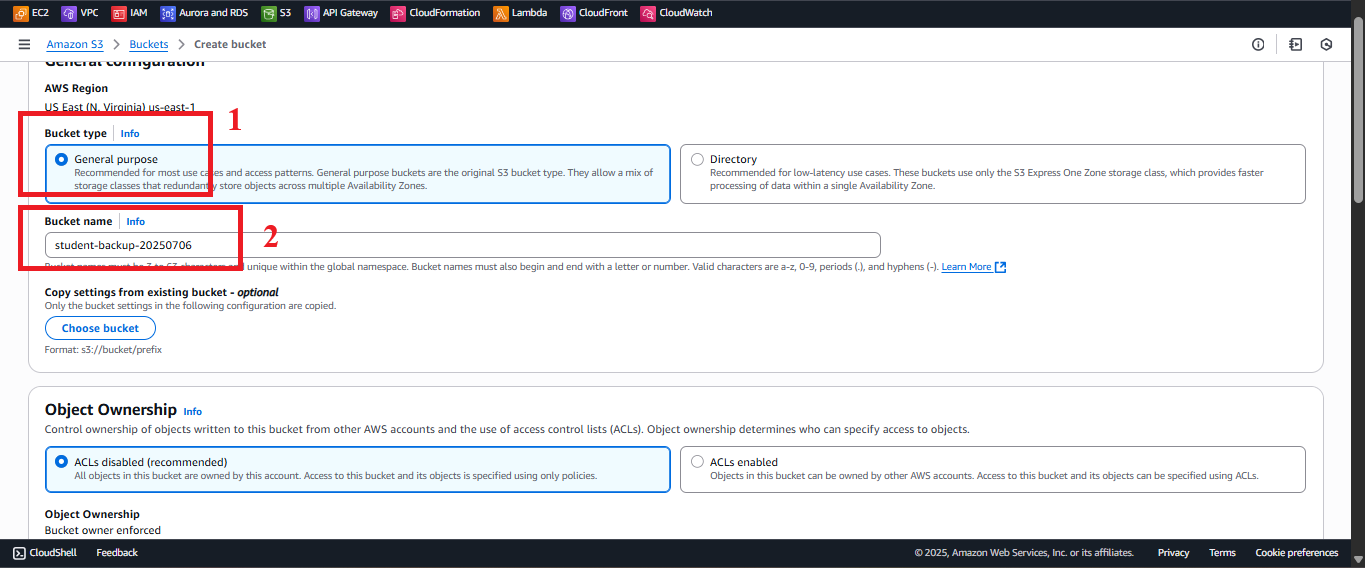The image size is (1365, 568).
Task: Open the CloudWatch shortcut icon
Action: pos(647,13)
